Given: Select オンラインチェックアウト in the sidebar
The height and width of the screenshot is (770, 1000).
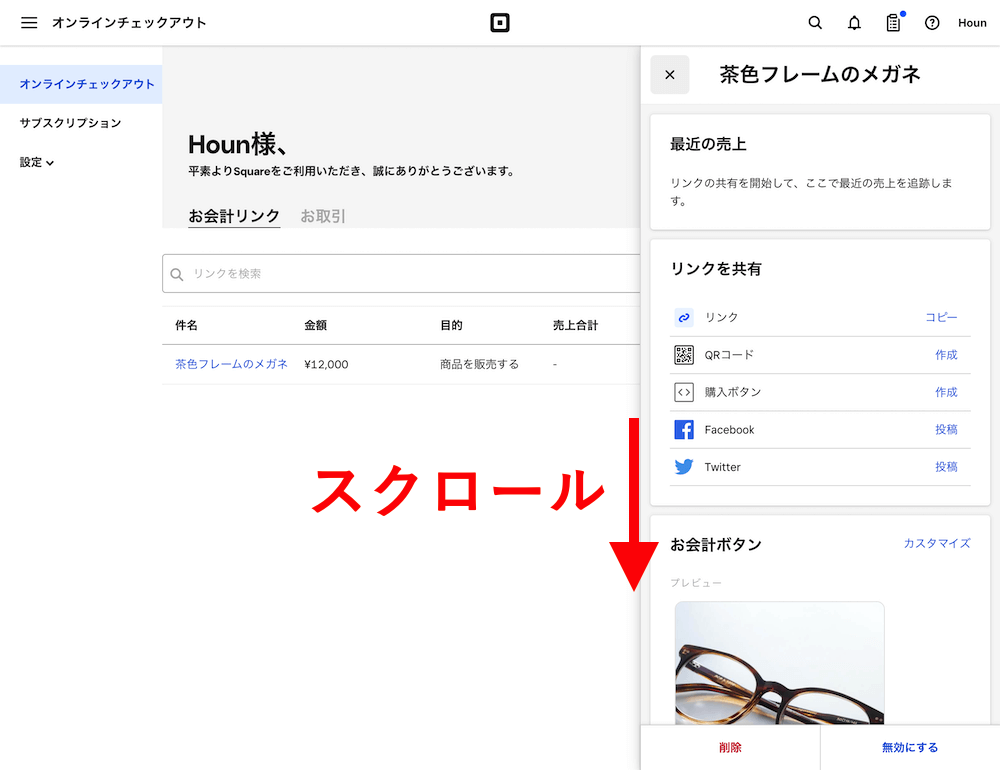Looking at the screenshot, I should pos(81,84).
